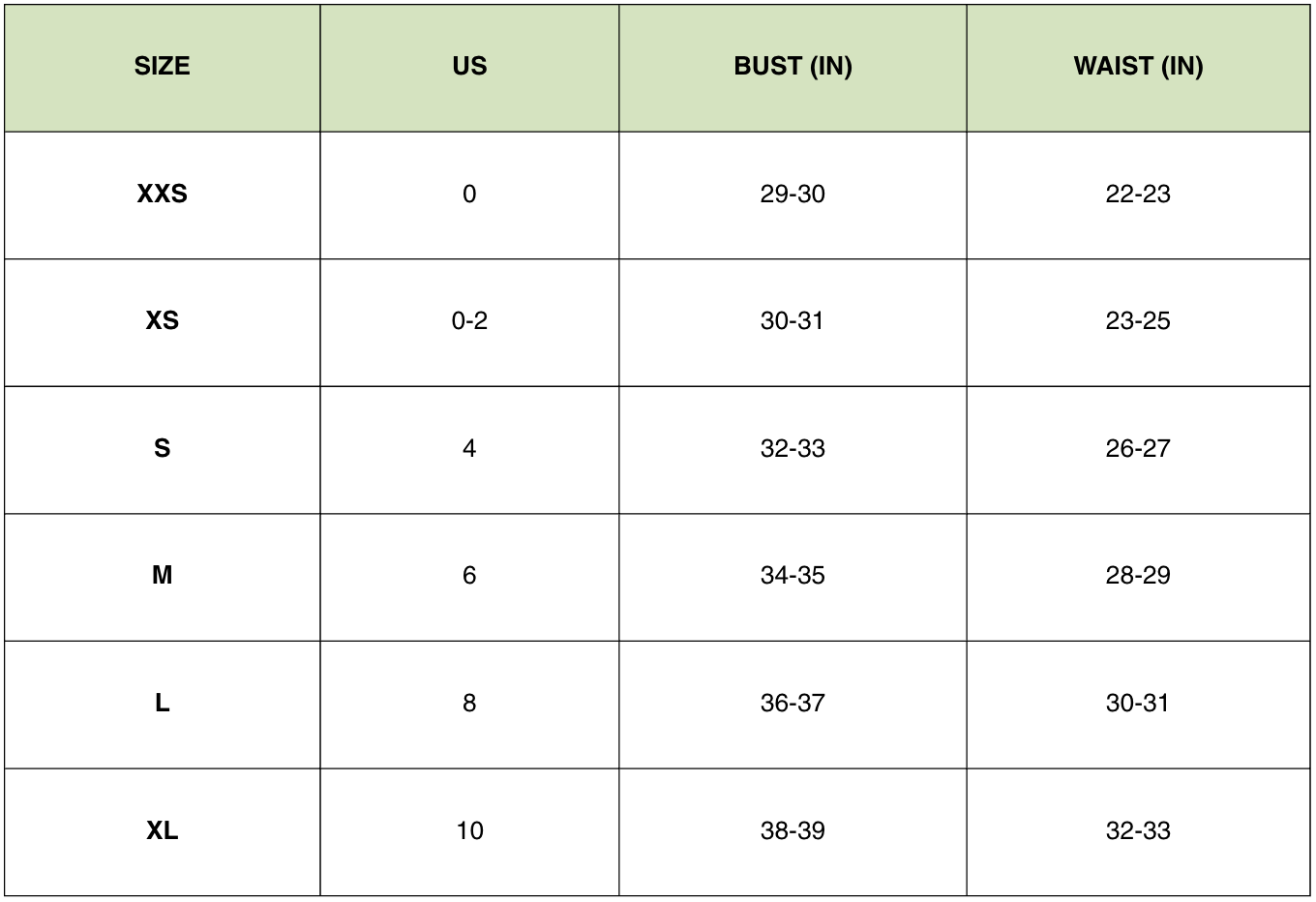Click bust measurement 36-37 cell
This screenshot has height=902, width=1316.
pyautogui.click(x=793, y=704)
